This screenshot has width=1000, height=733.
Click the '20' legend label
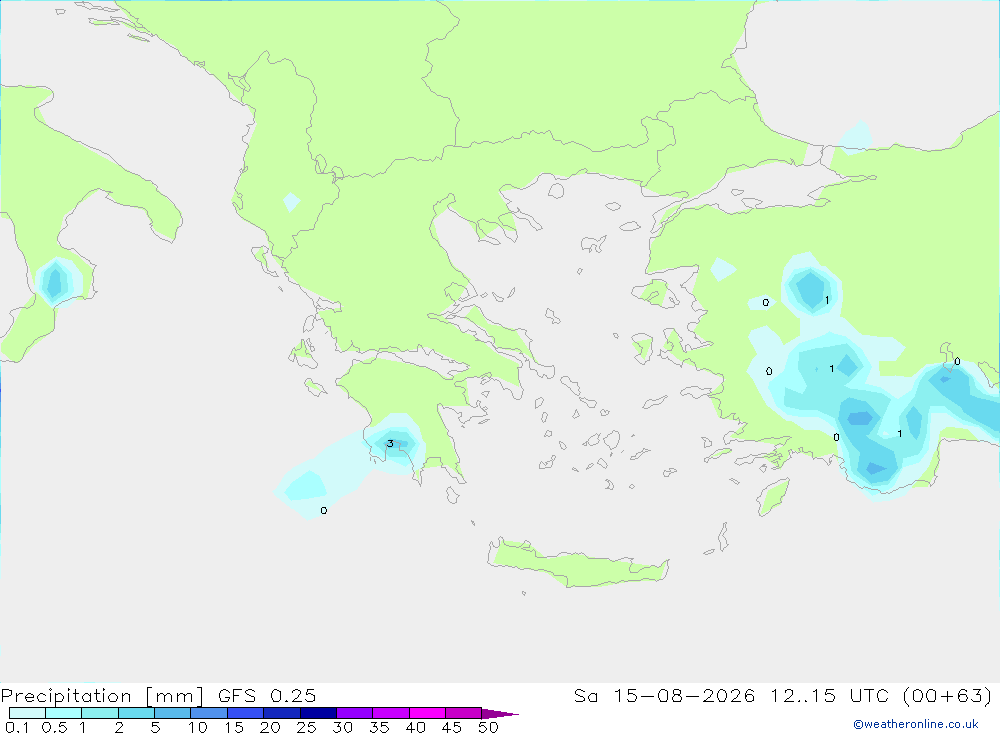click(x=270, y=727)
